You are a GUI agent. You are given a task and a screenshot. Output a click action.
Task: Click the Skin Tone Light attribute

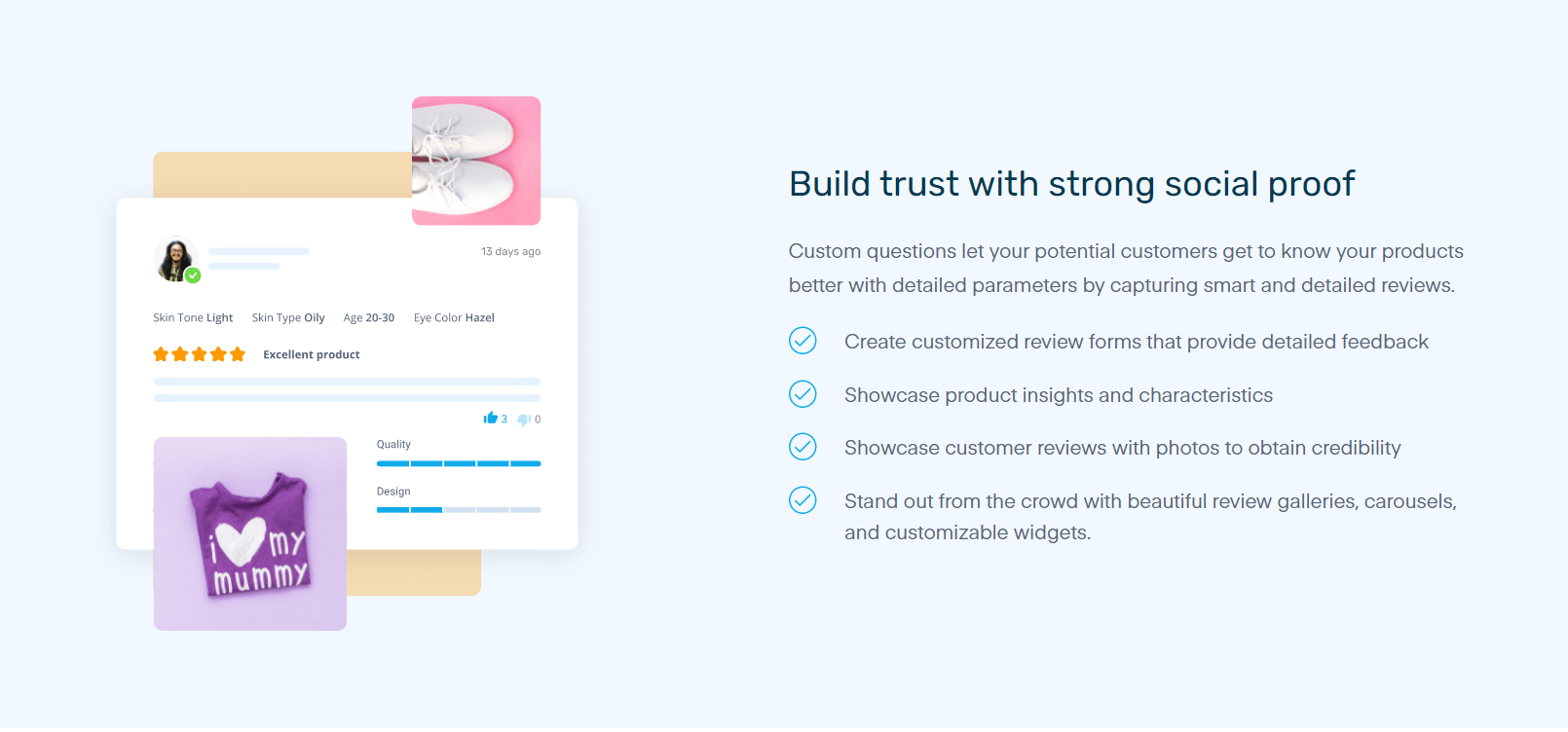coord(193,317)
